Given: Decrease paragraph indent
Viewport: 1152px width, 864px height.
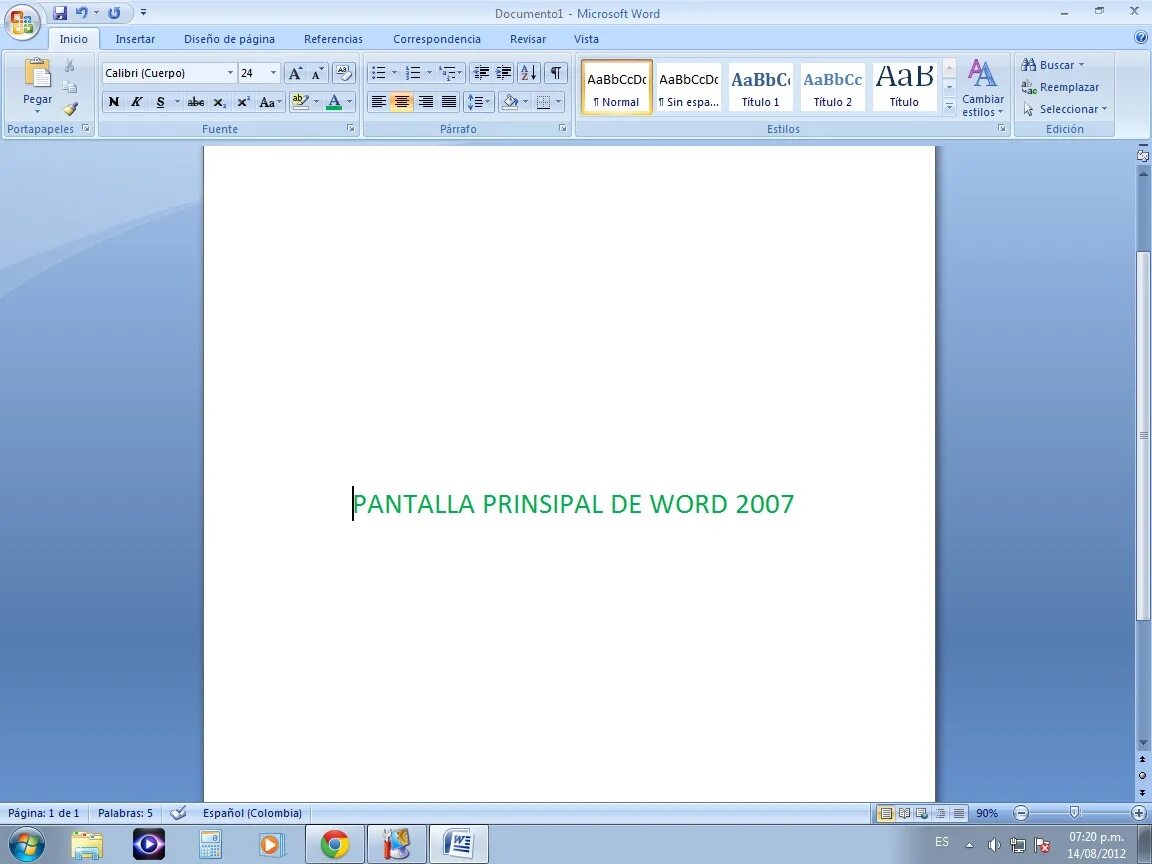Looking at the screenshot, I should [481, 73].
